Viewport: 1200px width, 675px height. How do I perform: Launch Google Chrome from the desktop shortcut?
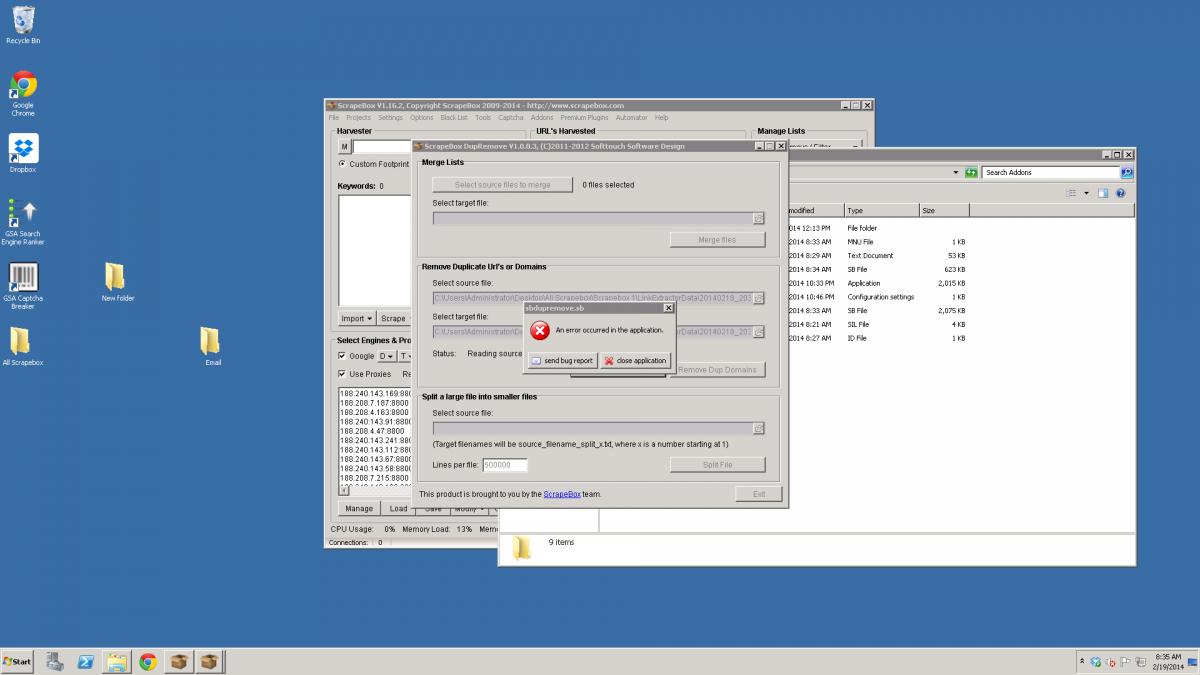pyautogui.click(x=23, y=94)
